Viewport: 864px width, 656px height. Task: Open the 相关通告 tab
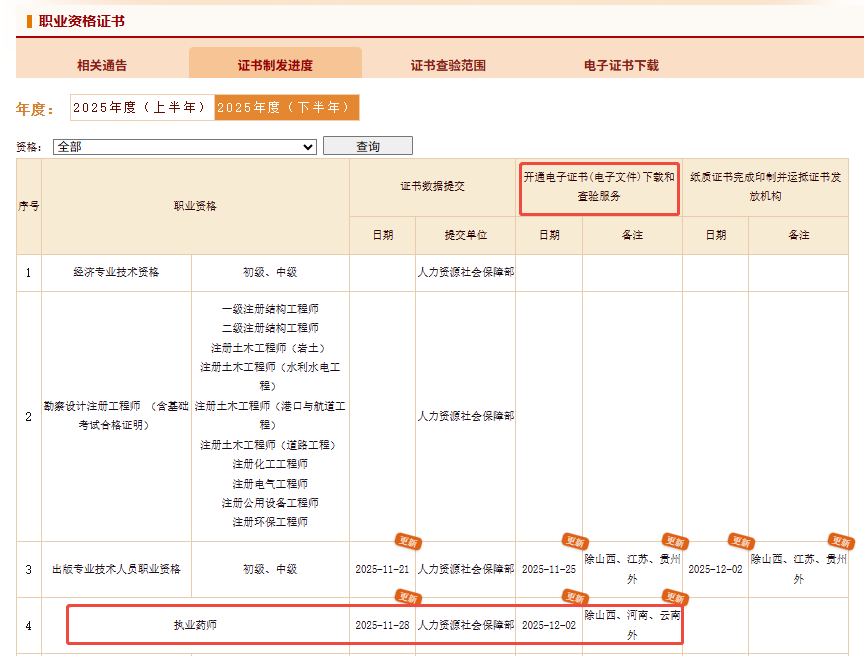pos(102,65)
